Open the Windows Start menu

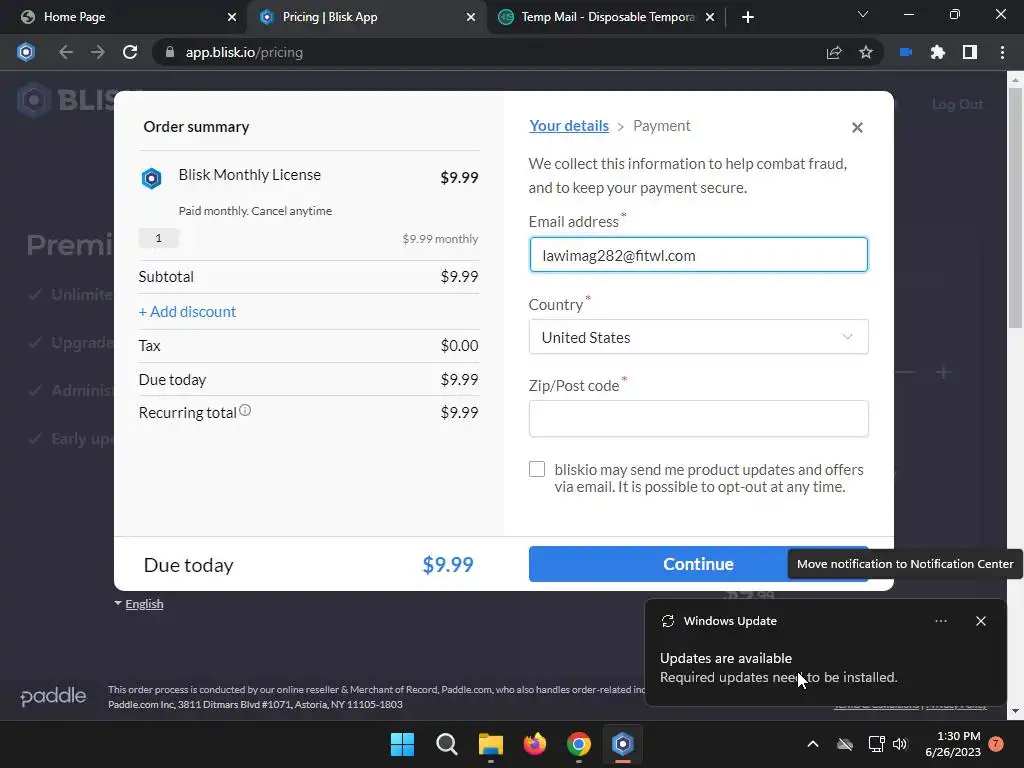[x=402, y=744]
